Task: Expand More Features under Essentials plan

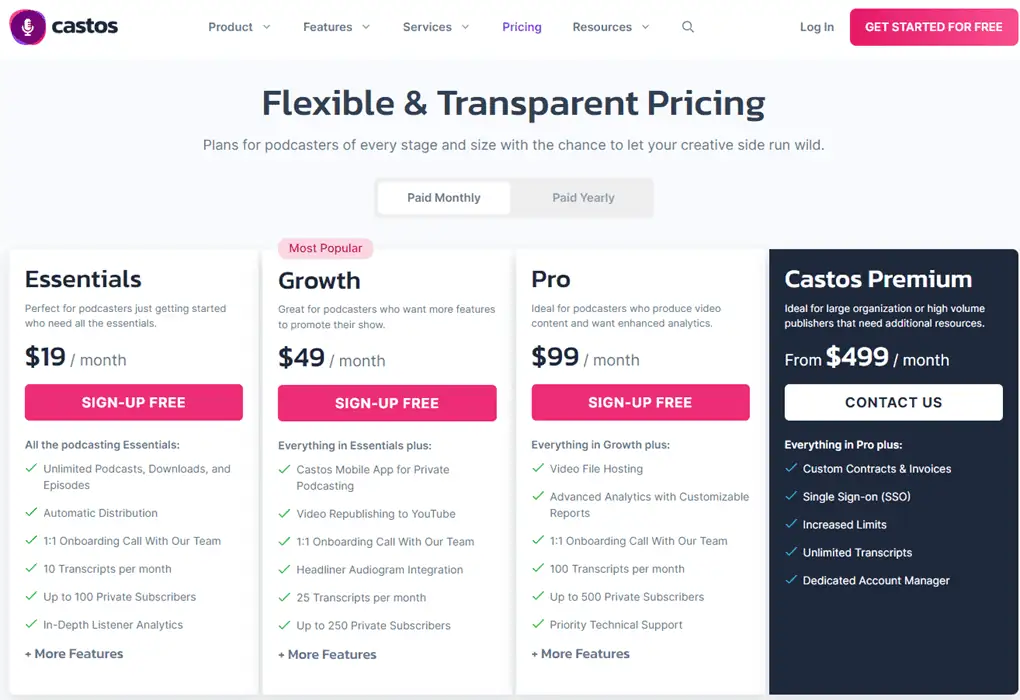Action: coord(74,654)
